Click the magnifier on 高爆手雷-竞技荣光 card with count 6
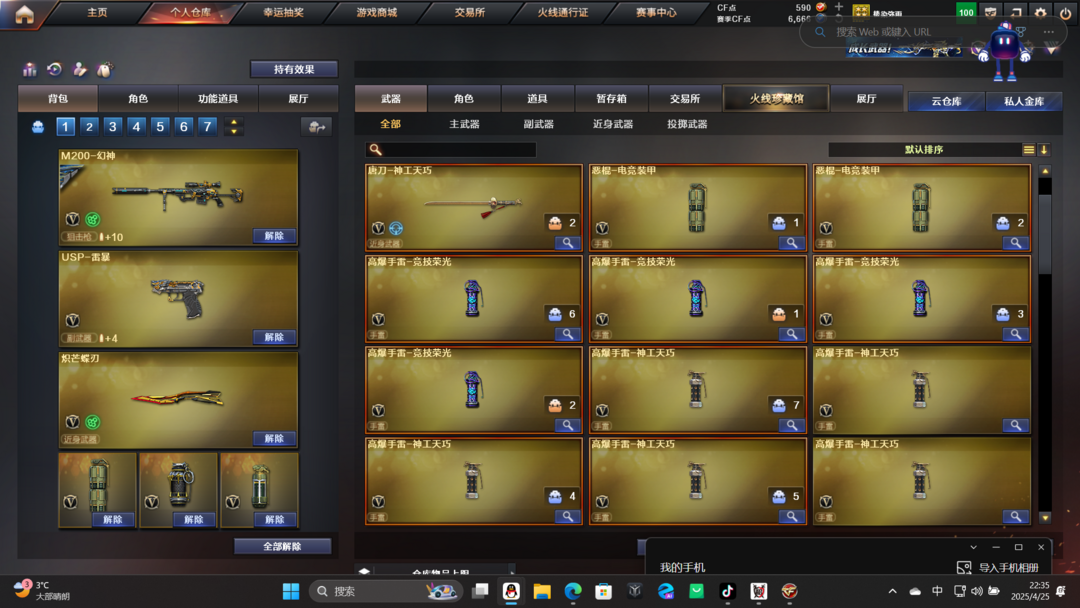 (x=567, y=334)
